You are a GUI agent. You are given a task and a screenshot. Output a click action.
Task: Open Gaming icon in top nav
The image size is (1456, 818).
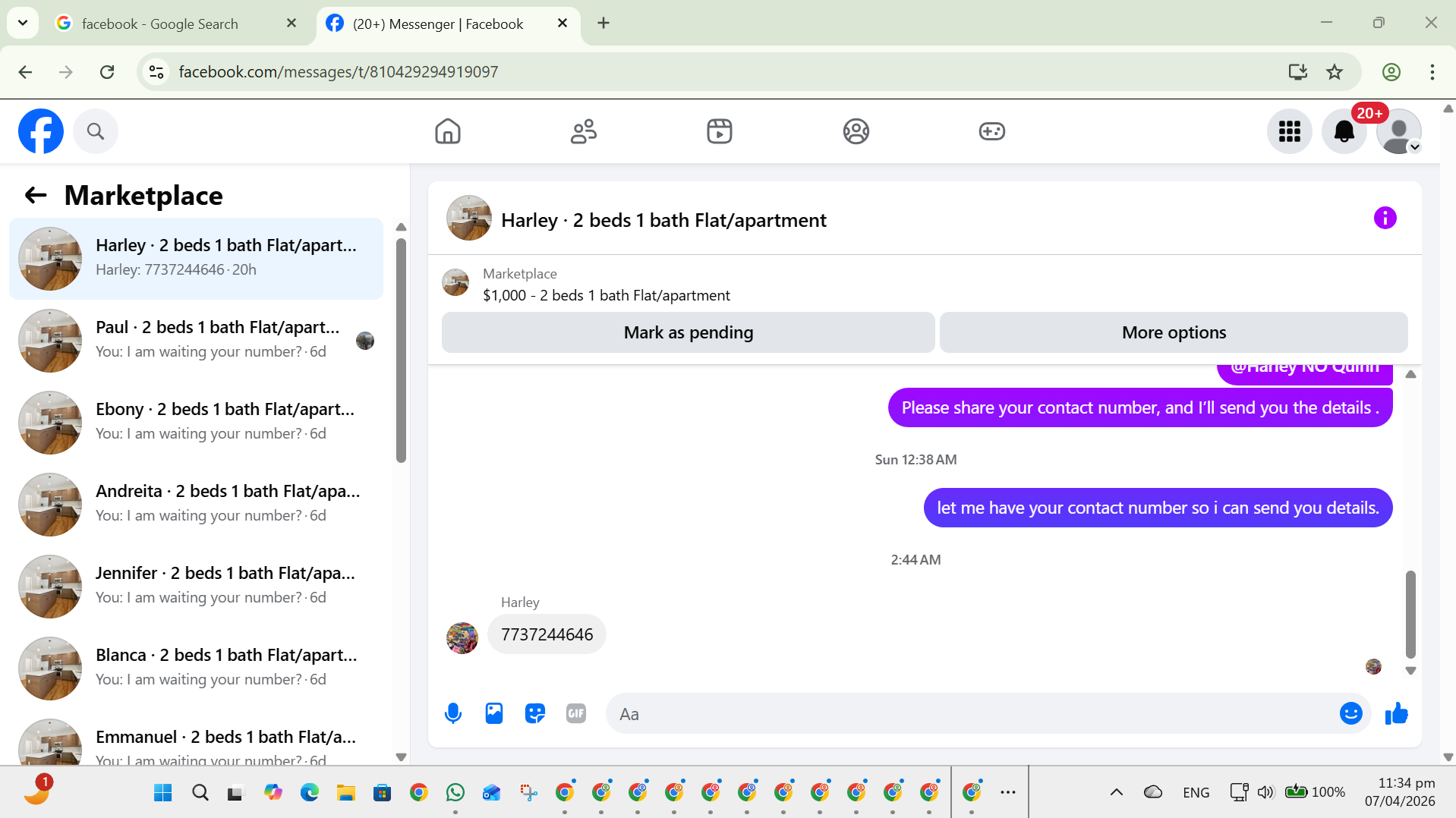[991, 131]
